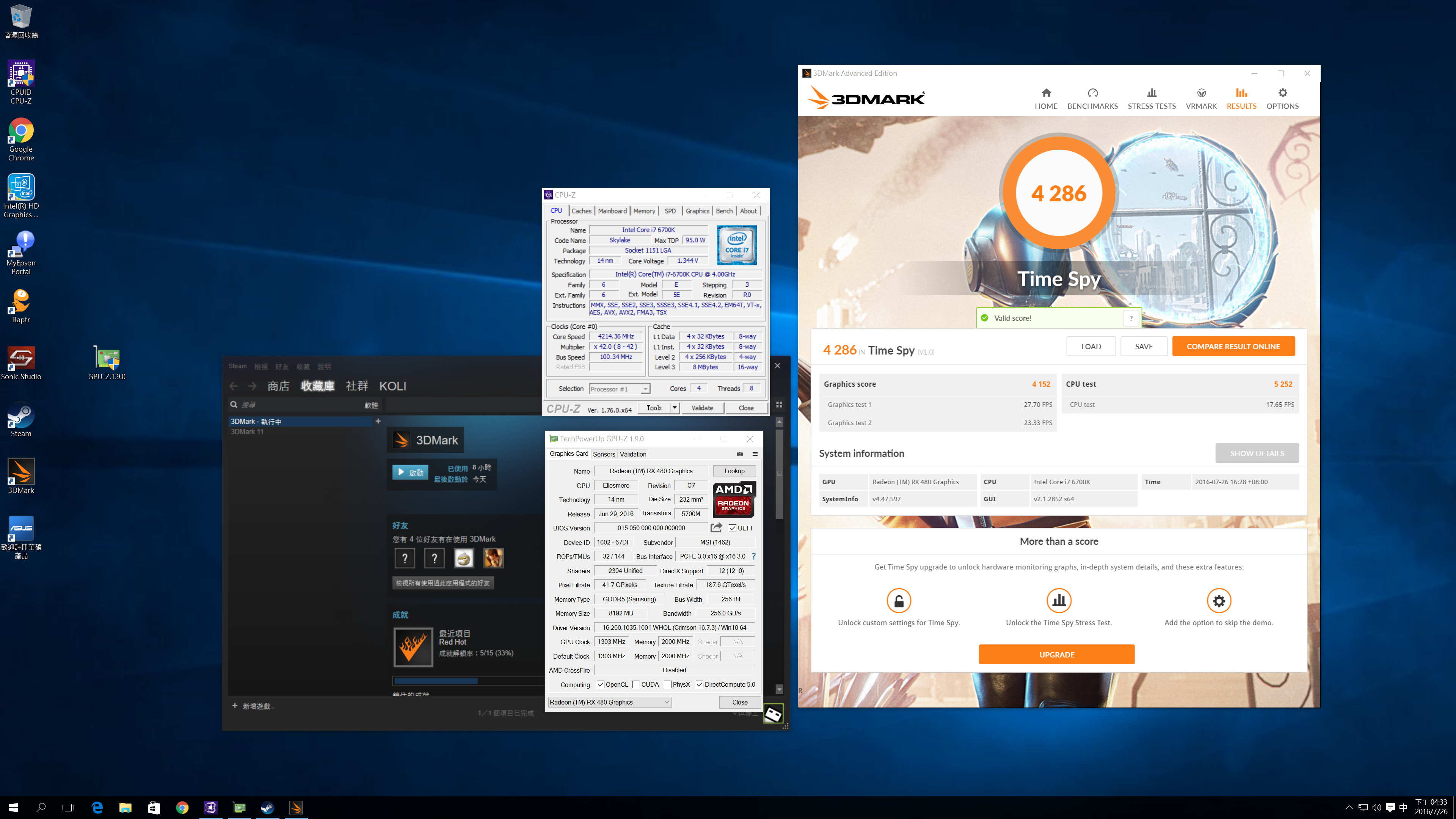Click Lookup button in GPU-Z
1456x819 pixels.
tap(734, 471)
